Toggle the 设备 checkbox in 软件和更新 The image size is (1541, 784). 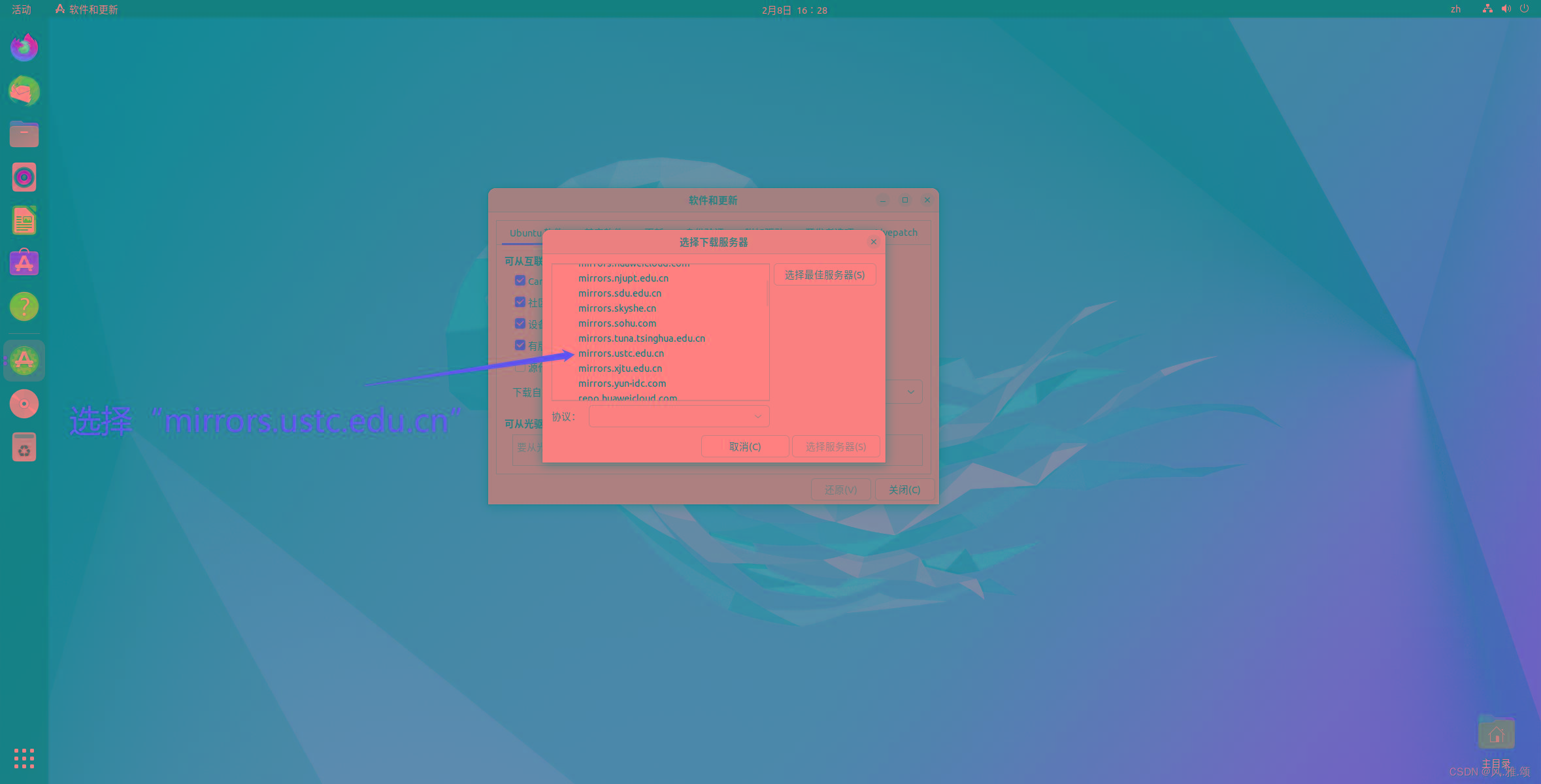coord(520,323)
